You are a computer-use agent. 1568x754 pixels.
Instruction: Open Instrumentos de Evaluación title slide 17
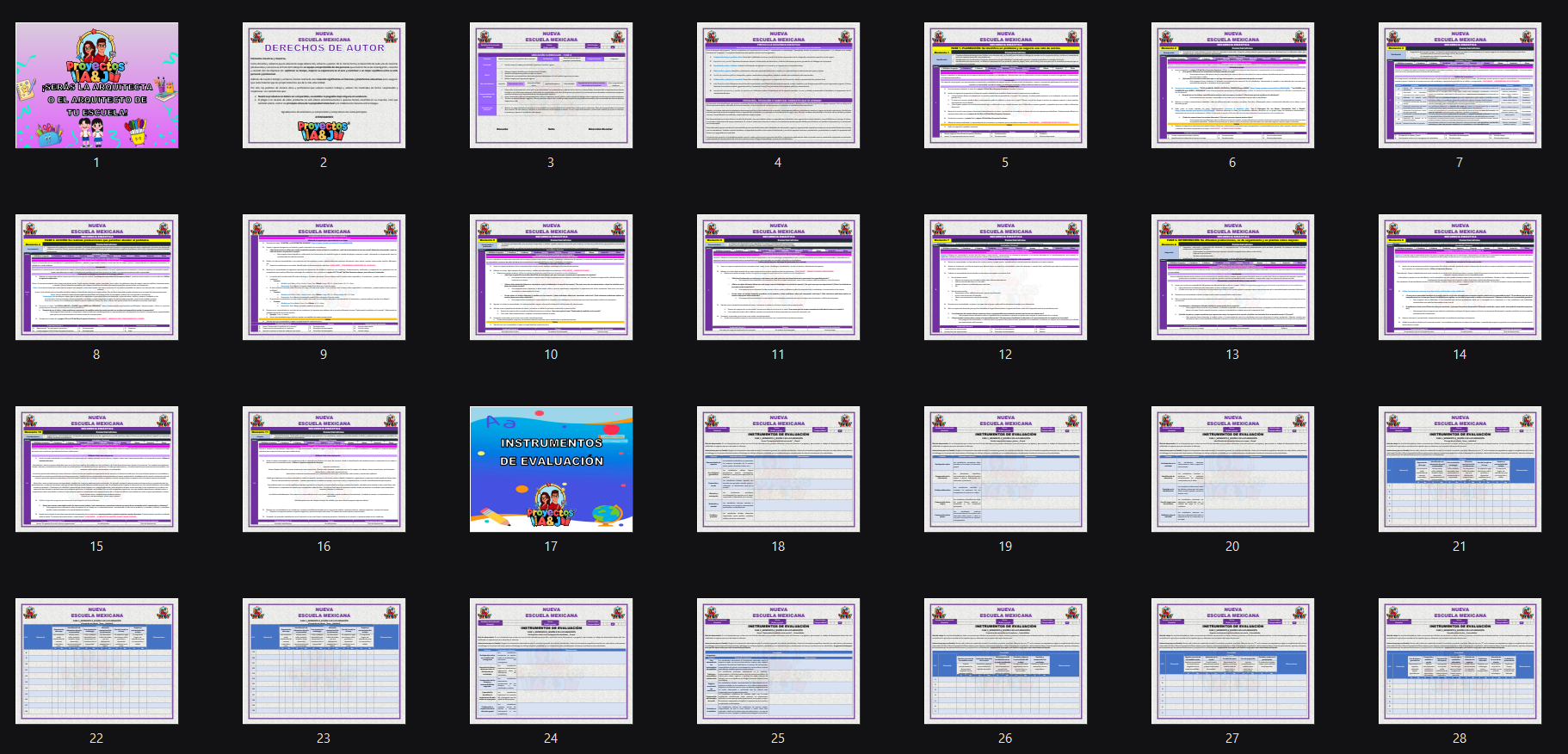(551, 469)
